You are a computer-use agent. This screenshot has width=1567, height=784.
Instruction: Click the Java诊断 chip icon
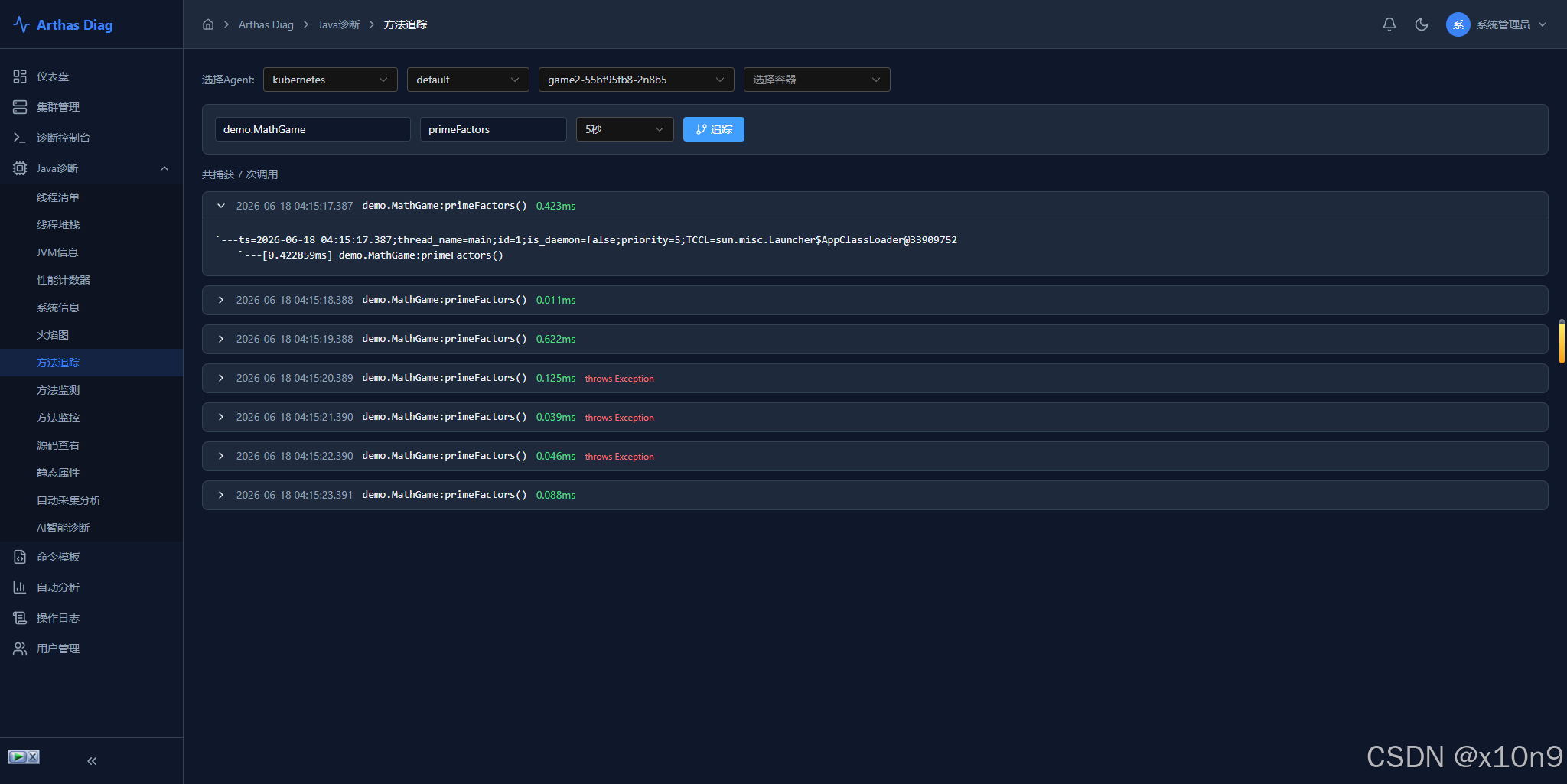pos(20,168)
